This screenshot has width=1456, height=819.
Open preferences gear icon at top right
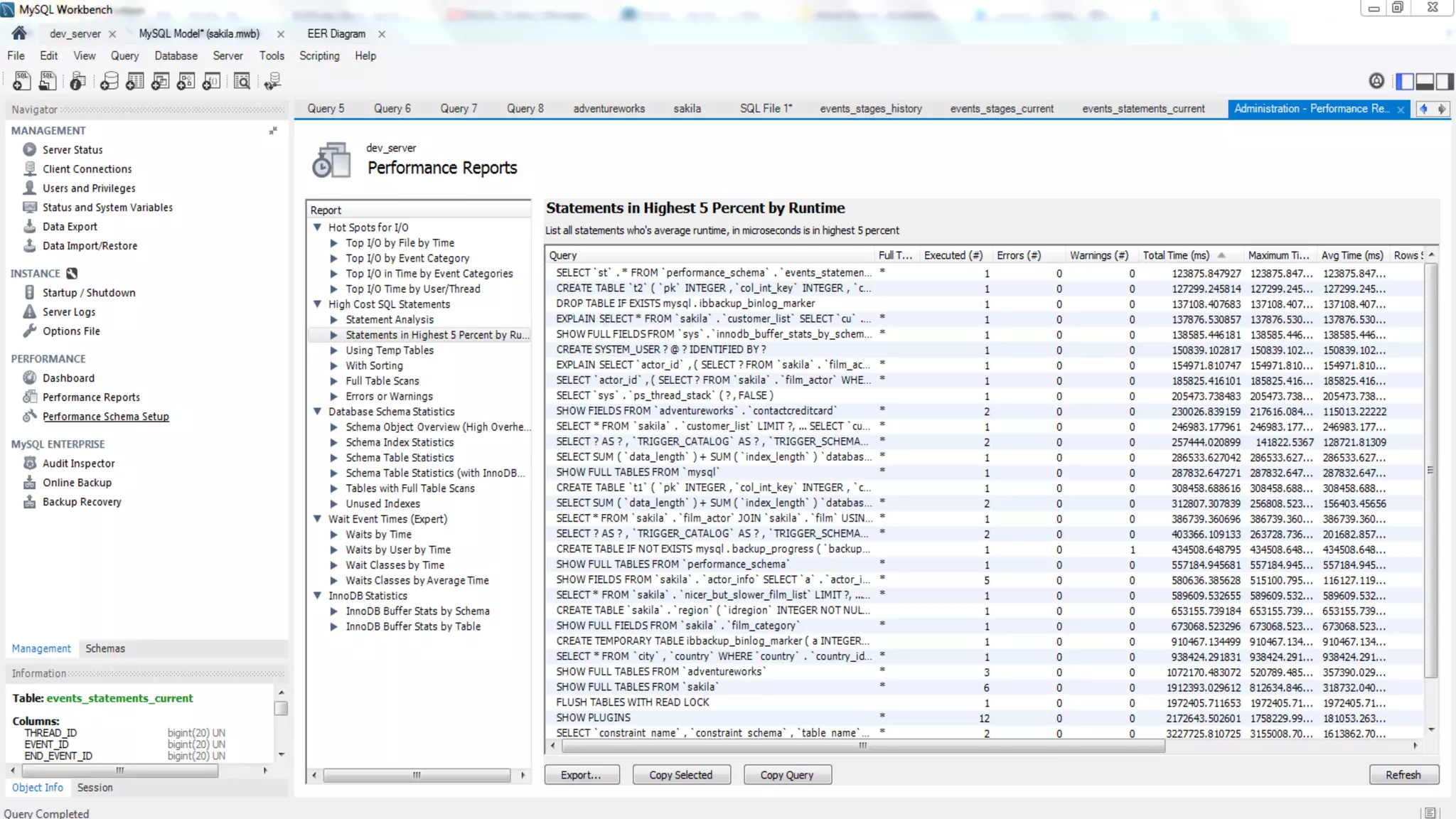pyautogui.click(x=1376, y=81)
